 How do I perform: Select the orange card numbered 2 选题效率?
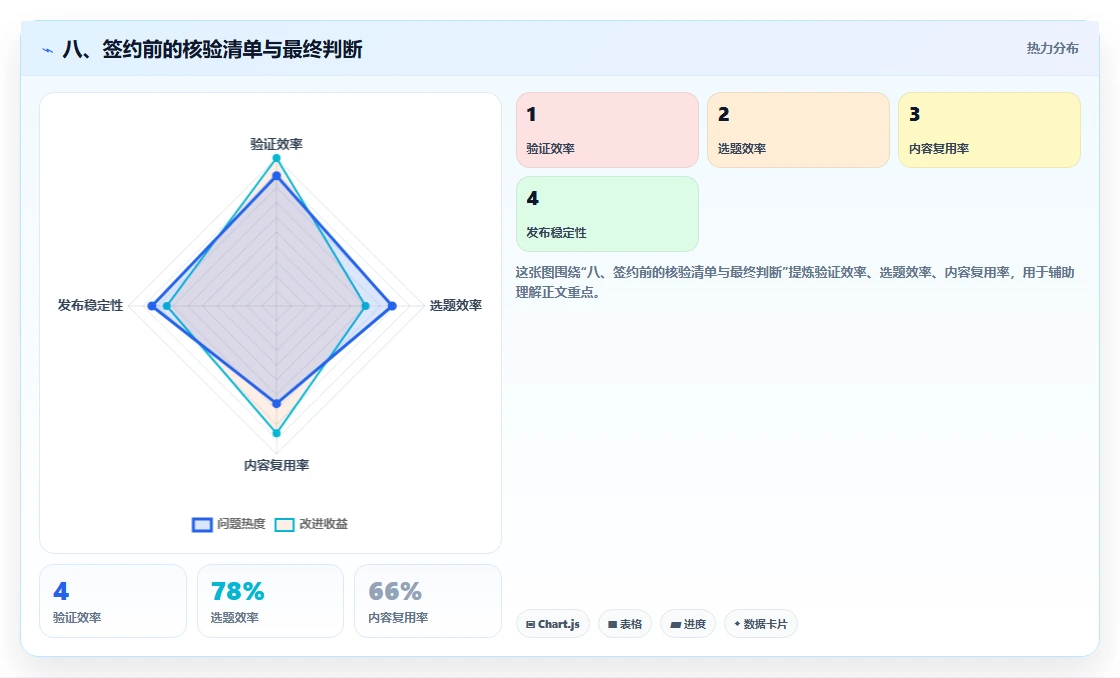pos(799,130)
